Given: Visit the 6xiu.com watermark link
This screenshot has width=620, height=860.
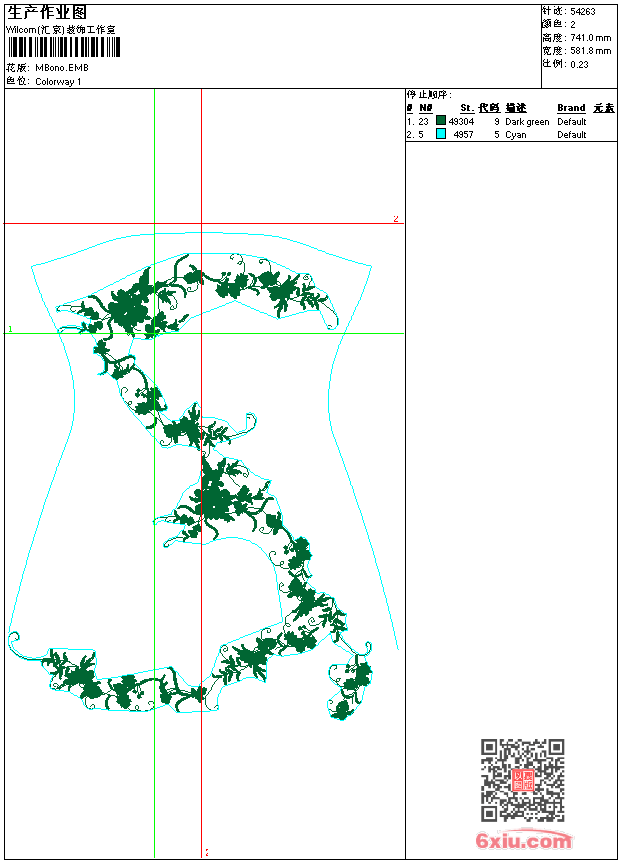Looking at the screenshot, I should click(x=523, y=840).
